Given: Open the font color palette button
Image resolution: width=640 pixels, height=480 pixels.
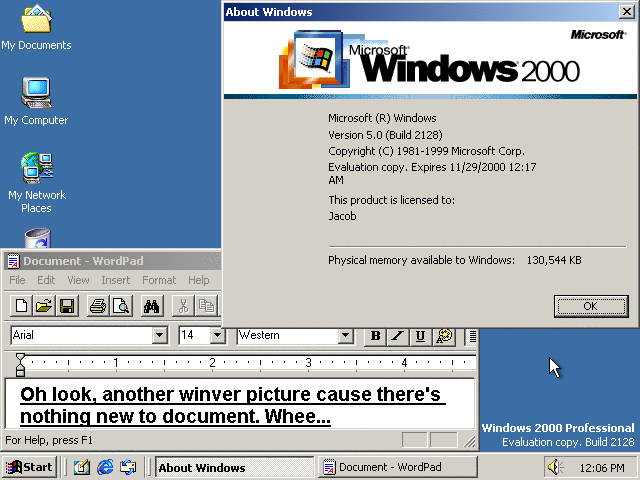Looking at the screenshot, I should point(444,336).
